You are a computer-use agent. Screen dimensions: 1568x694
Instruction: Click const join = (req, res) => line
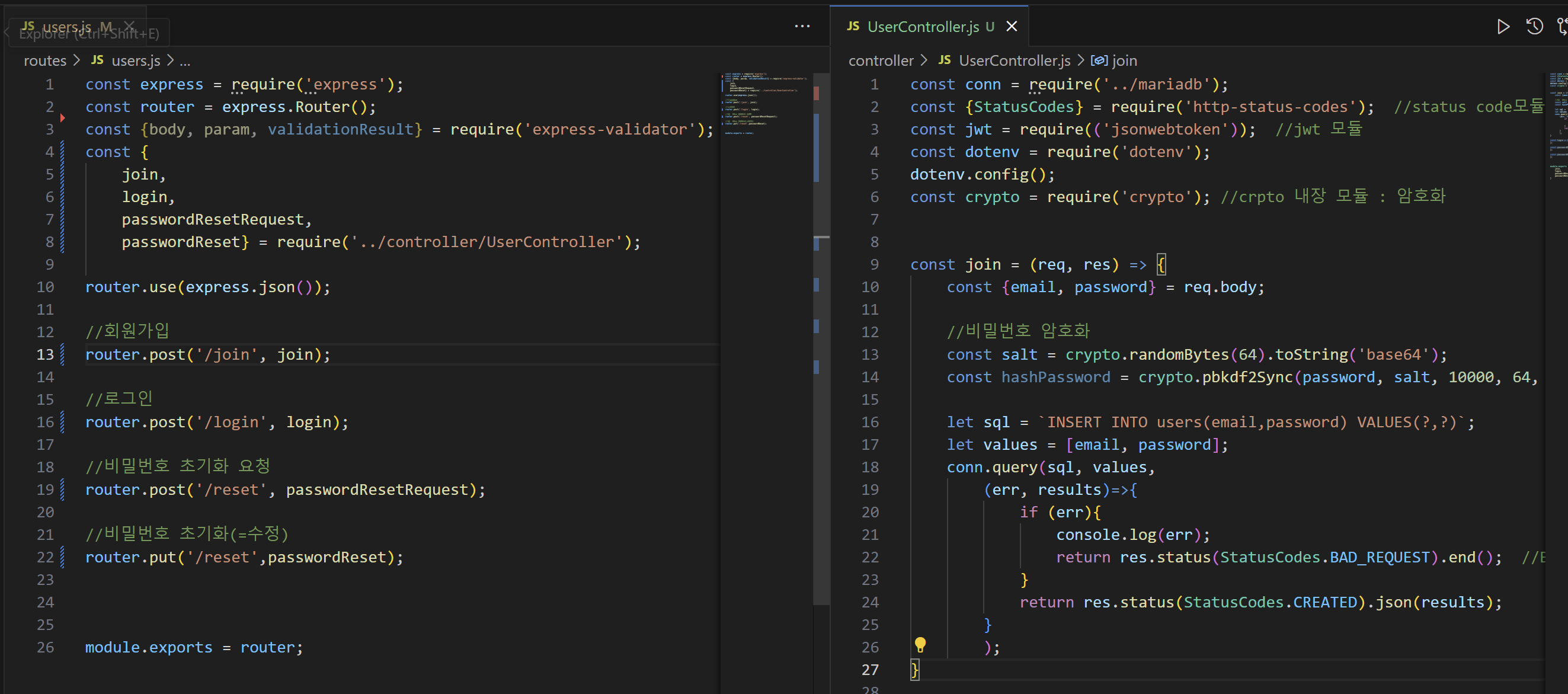click(1038, 265)
